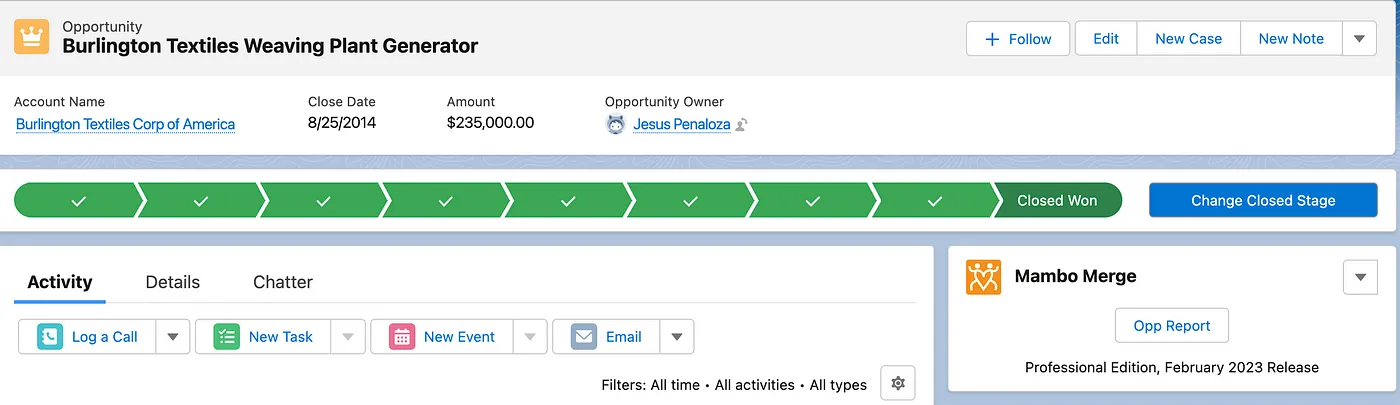
Task: Click the Email envelope icon
Action: [584, 337]
